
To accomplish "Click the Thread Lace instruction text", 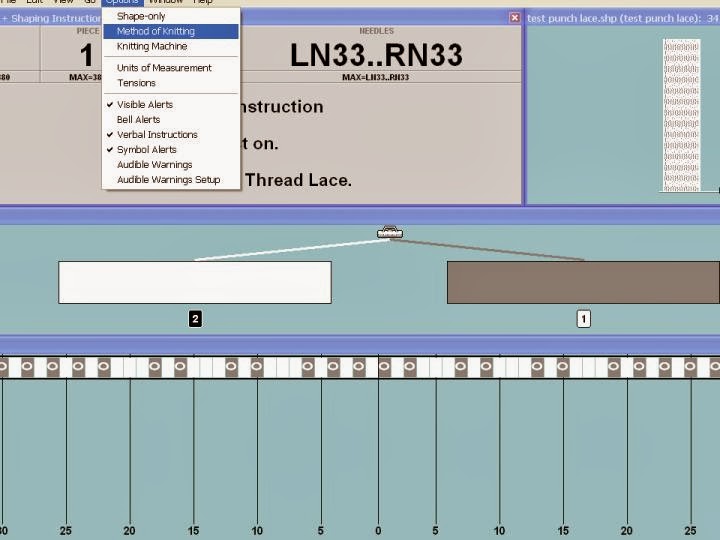I will [x=298, y=180].
